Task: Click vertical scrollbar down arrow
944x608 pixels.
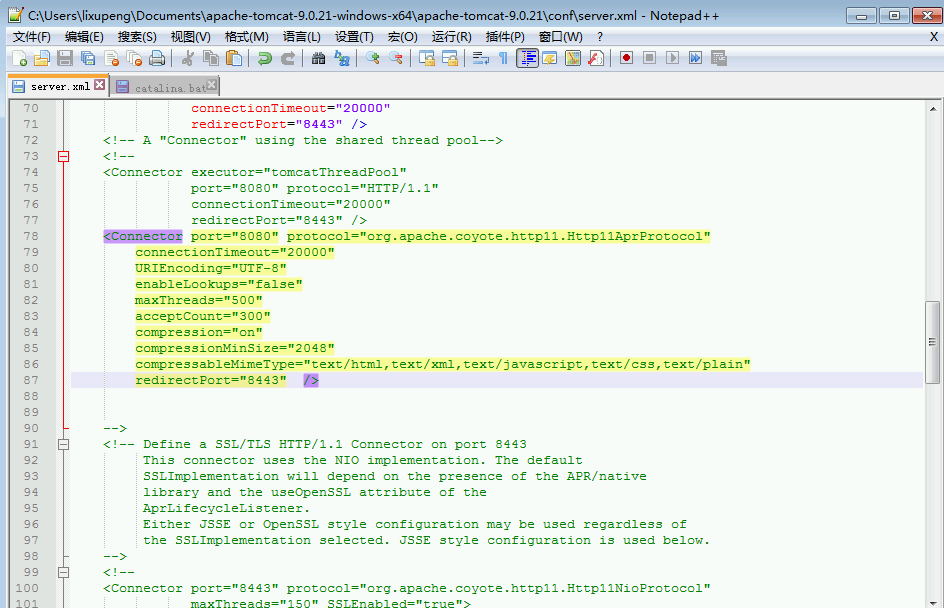Action: [x=933, y=602]
